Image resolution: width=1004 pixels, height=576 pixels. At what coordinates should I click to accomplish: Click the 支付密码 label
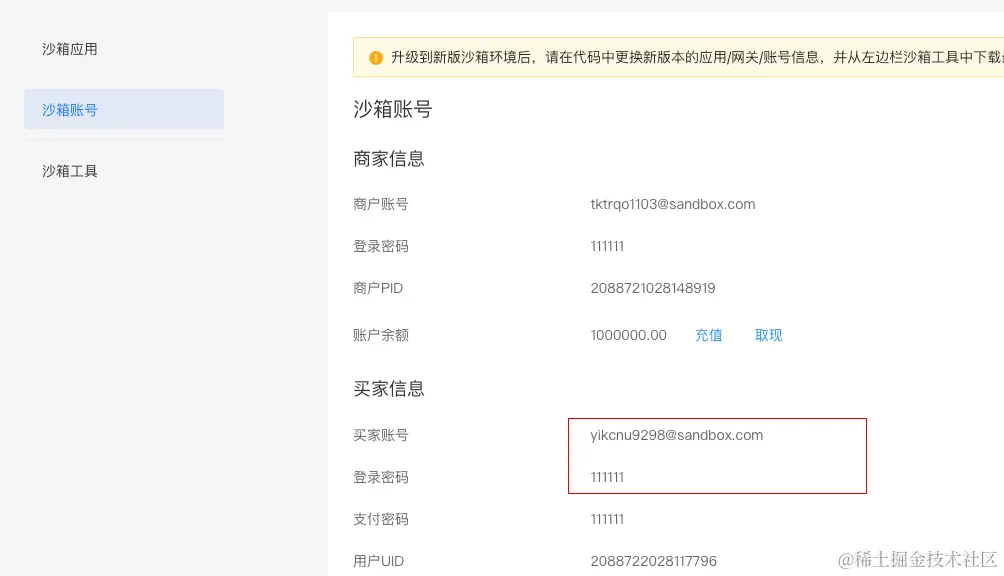(381, 519)
